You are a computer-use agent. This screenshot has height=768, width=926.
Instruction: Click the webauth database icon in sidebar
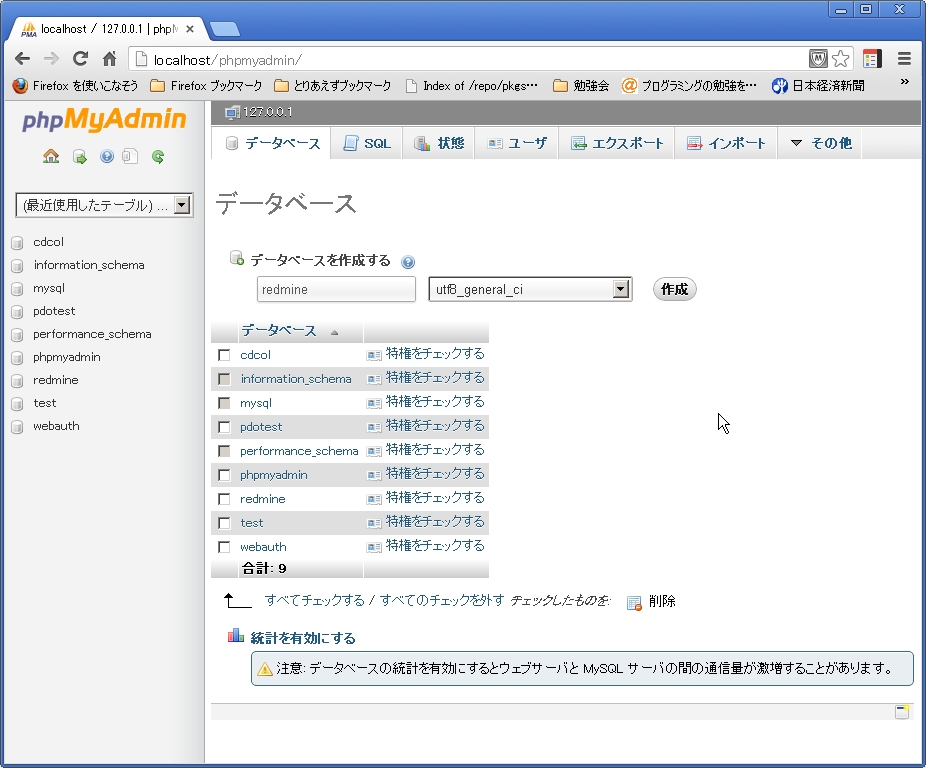(18, 427)
